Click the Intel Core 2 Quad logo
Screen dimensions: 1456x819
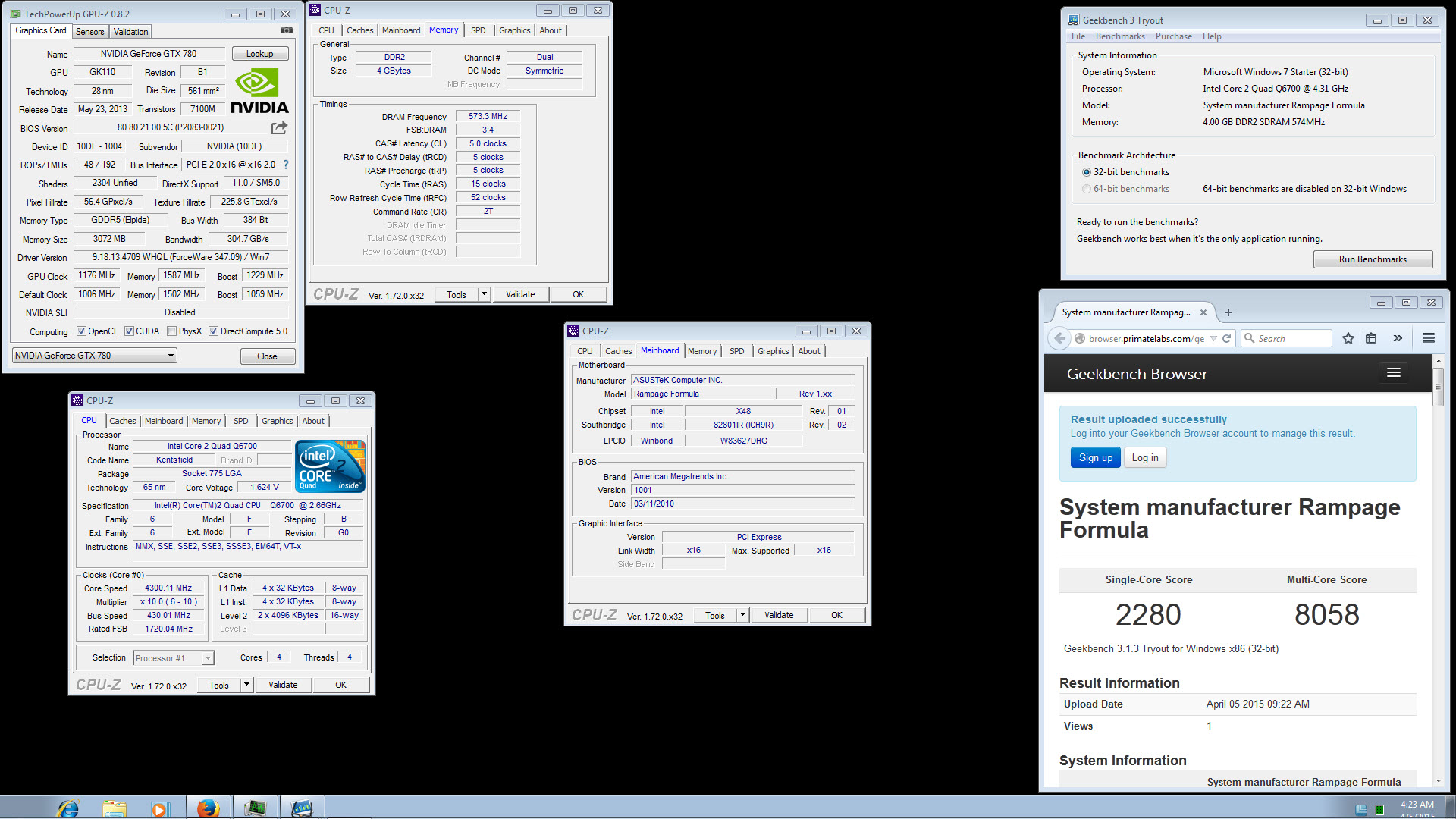(x=331, y=466)
